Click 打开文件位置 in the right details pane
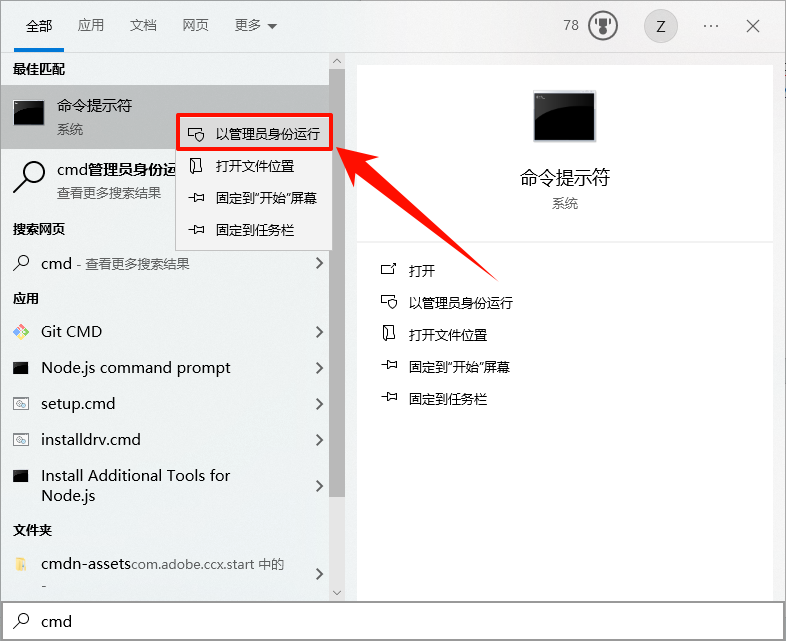 448,335
